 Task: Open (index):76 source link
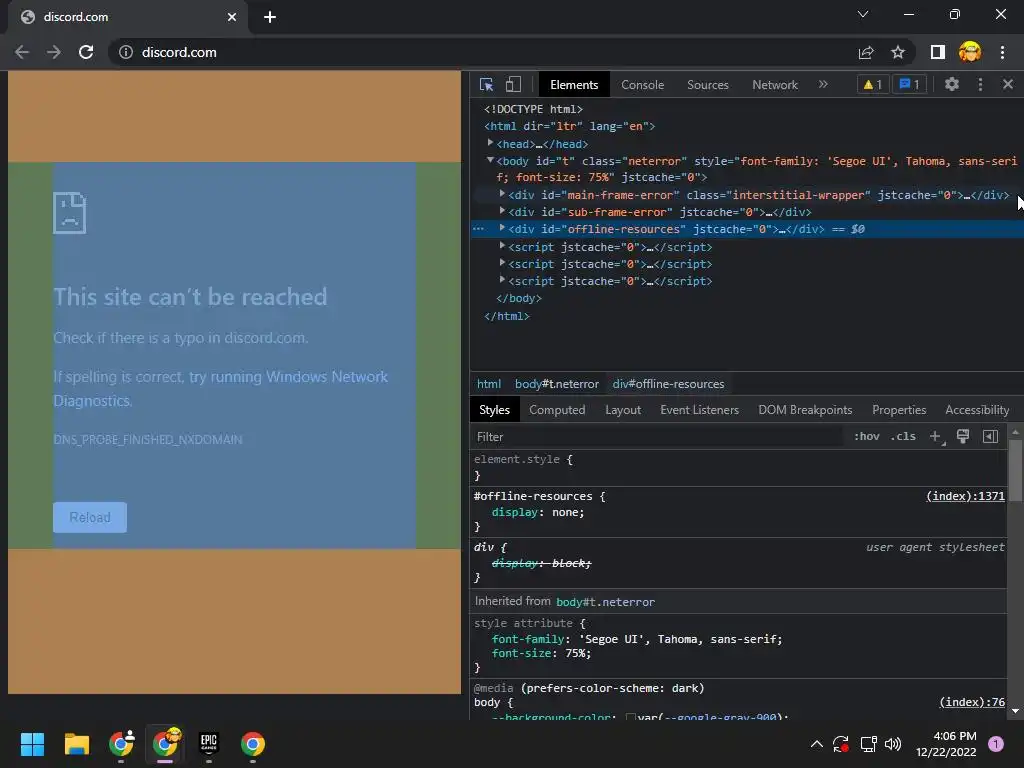972,702
